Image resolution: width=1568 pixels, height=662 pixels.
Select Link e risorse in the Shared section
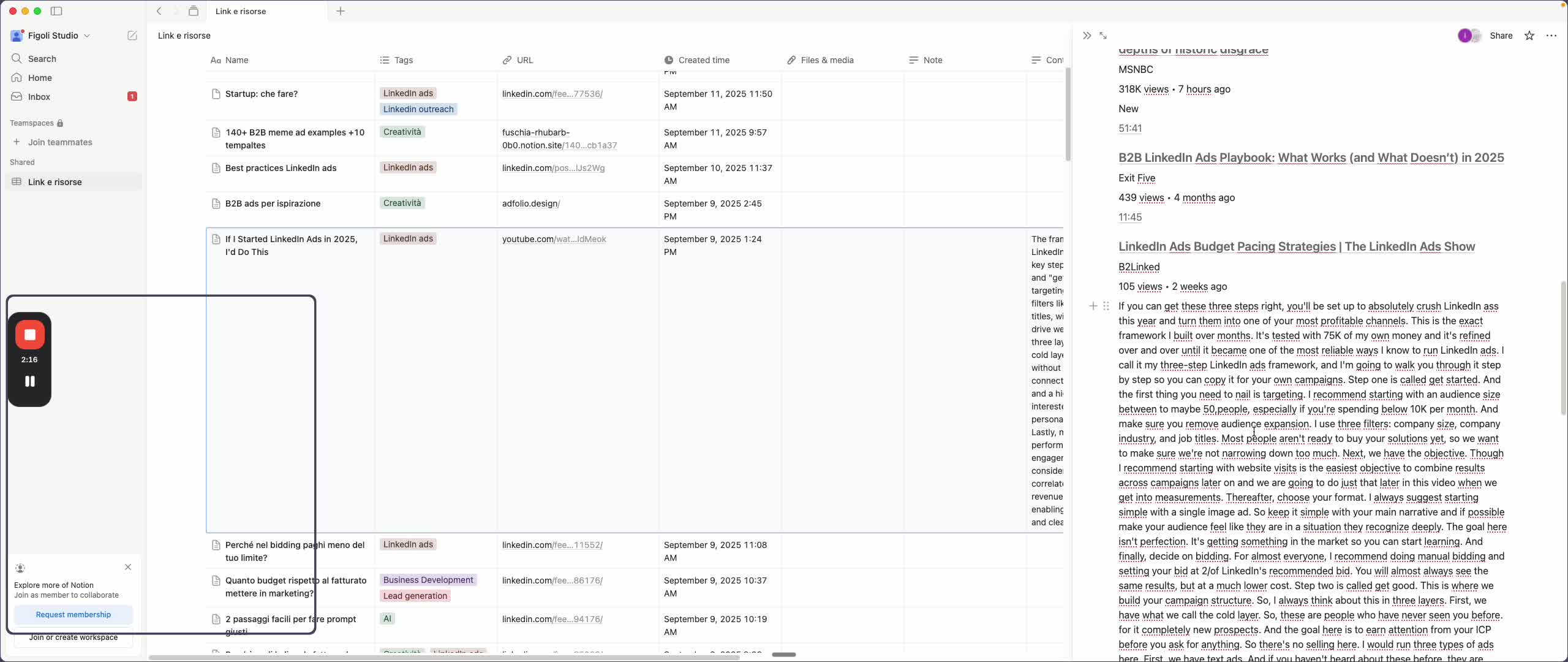[x=55, y=182]
